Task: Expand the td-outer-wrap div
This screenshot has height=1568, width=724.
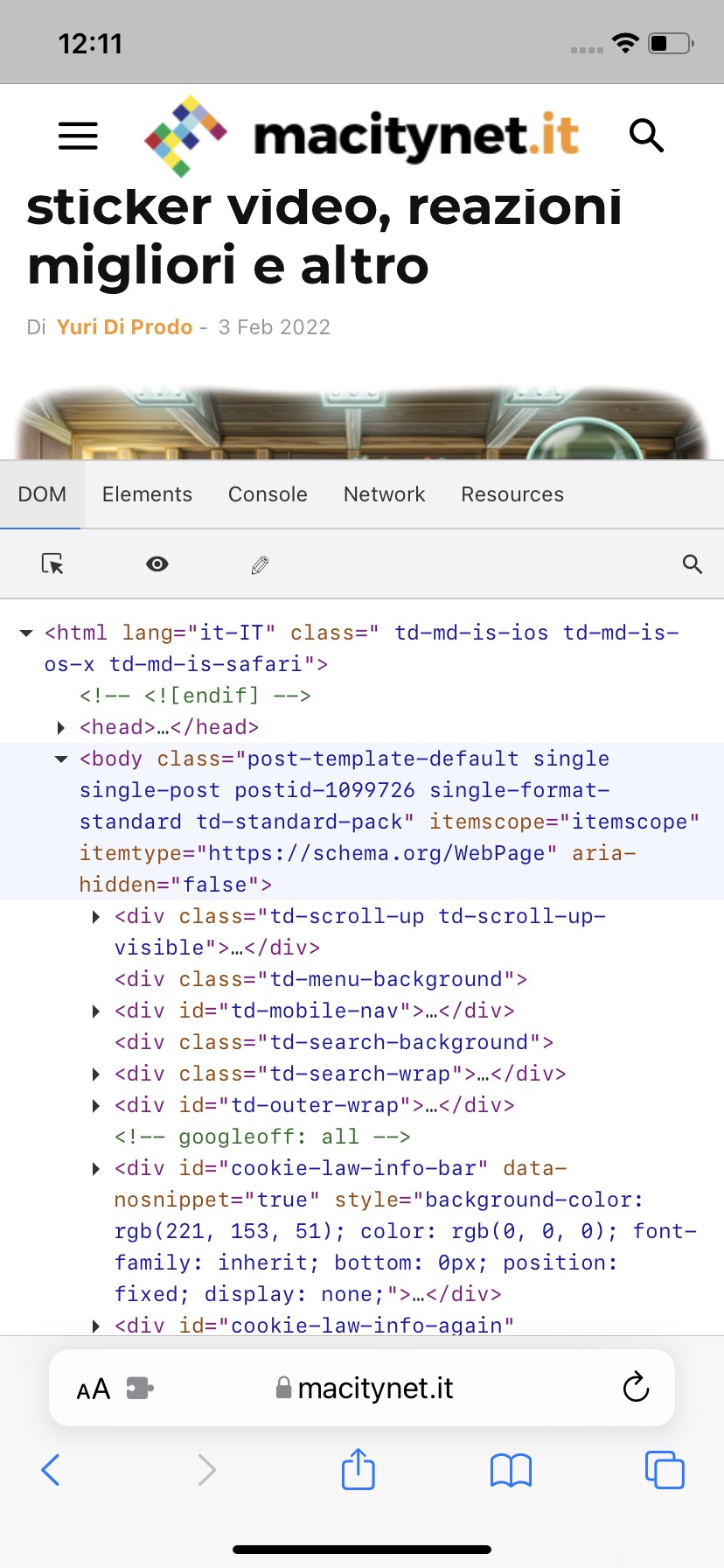Action: tap(95, 1105)
